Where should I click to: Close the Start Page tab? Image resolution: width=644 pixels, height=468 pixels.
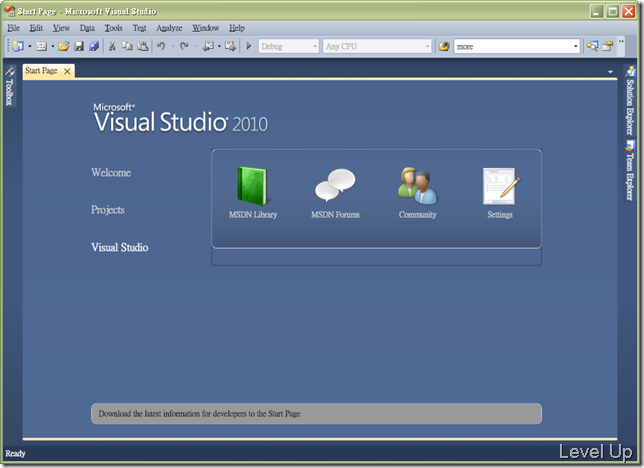click(x=67, y=71)
